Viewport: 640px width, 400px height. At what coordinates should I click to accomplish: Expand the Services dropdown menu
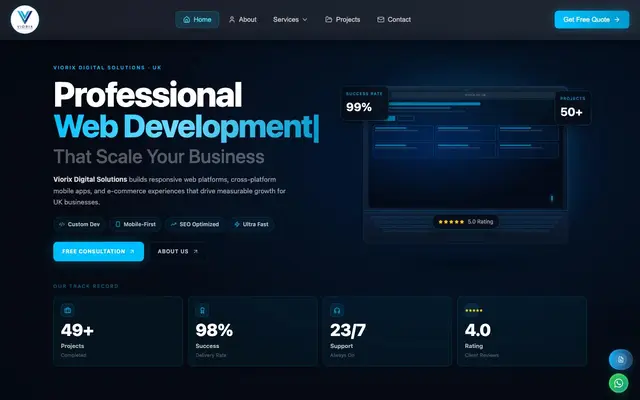[290, 20]
